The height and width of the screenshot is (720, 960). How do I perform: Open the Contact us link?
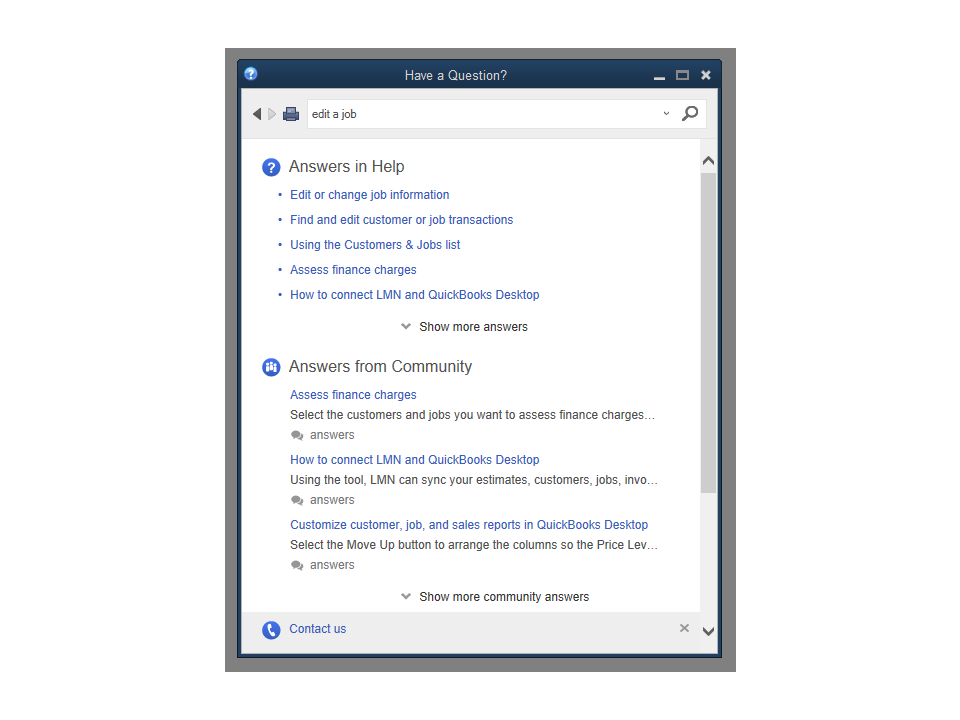click(318, 629)
